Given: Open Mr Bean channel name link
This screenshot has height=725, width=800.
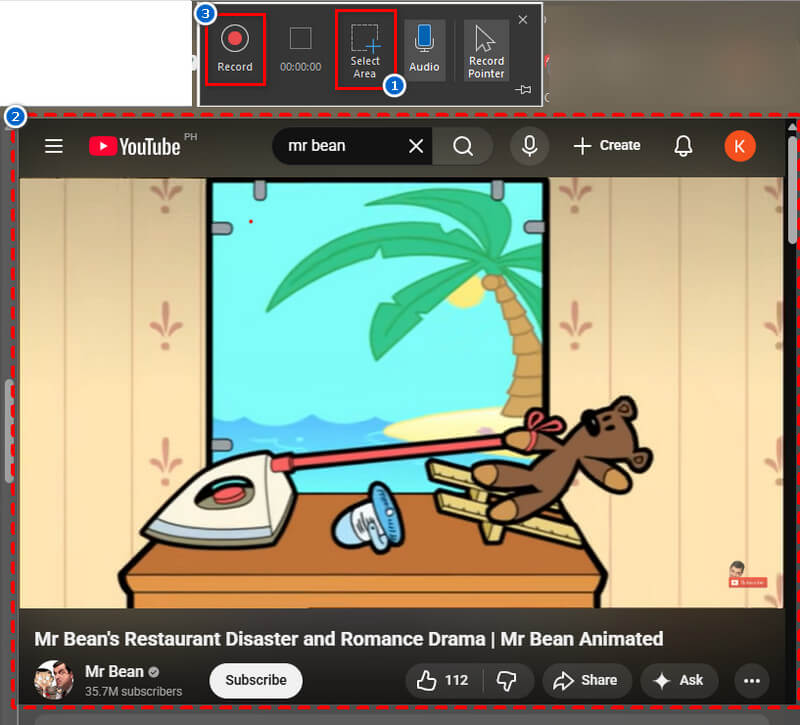Looking at the screenshot, I should point(114,671).
